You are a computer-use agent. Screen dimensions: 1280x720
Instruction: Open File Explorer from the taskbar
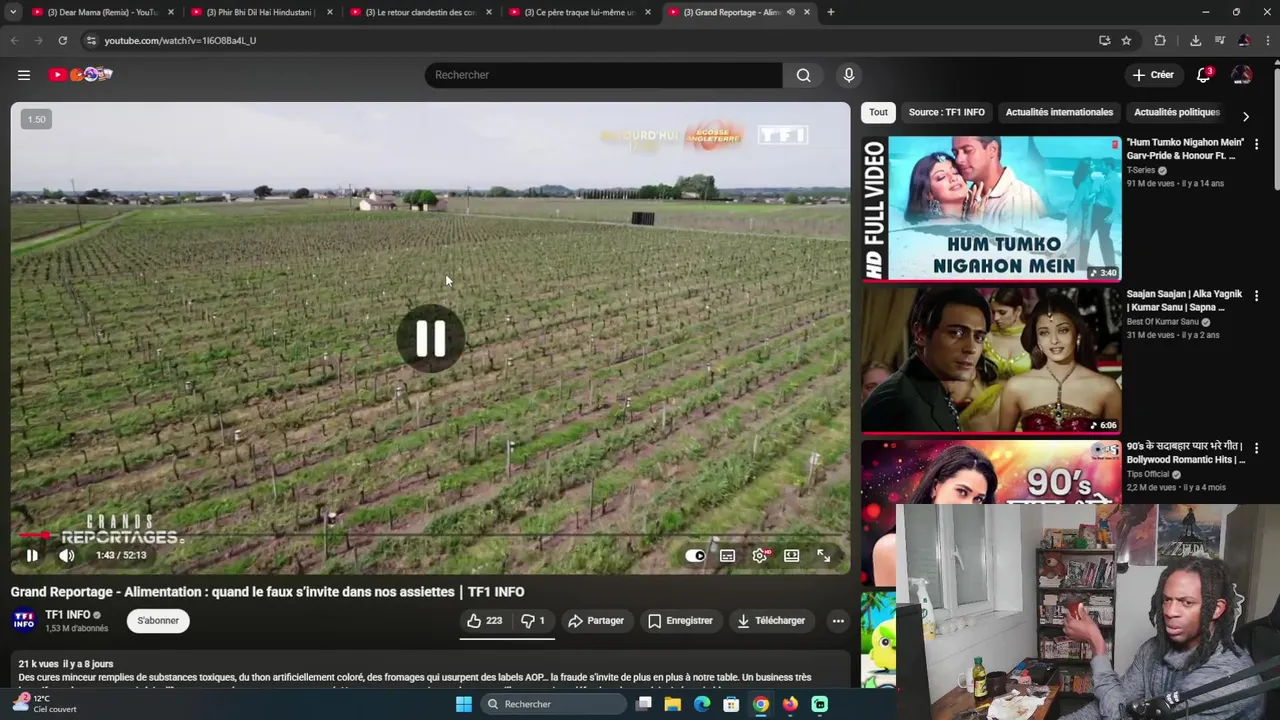[673, 704]
